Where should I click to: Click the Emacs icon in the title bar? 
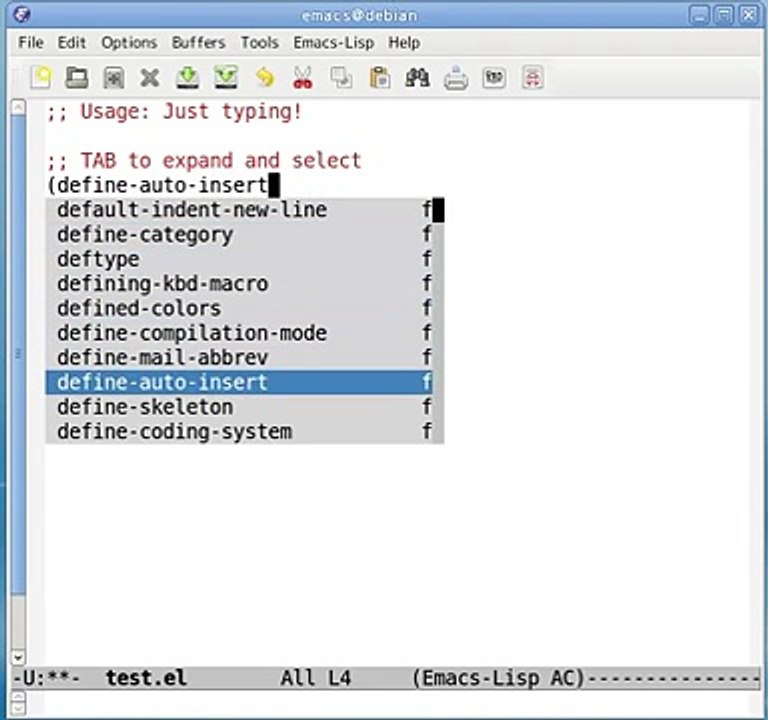22,15
